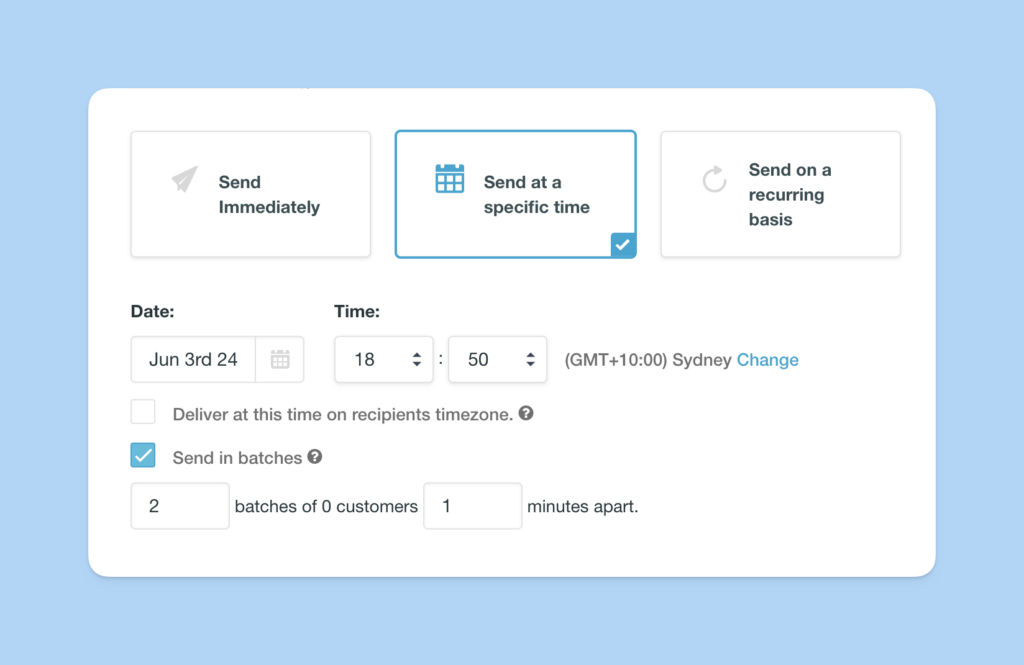This screenshot has width=1024, height=665.
Task: Click the circular recurring arrow icon
Action: 714,180
